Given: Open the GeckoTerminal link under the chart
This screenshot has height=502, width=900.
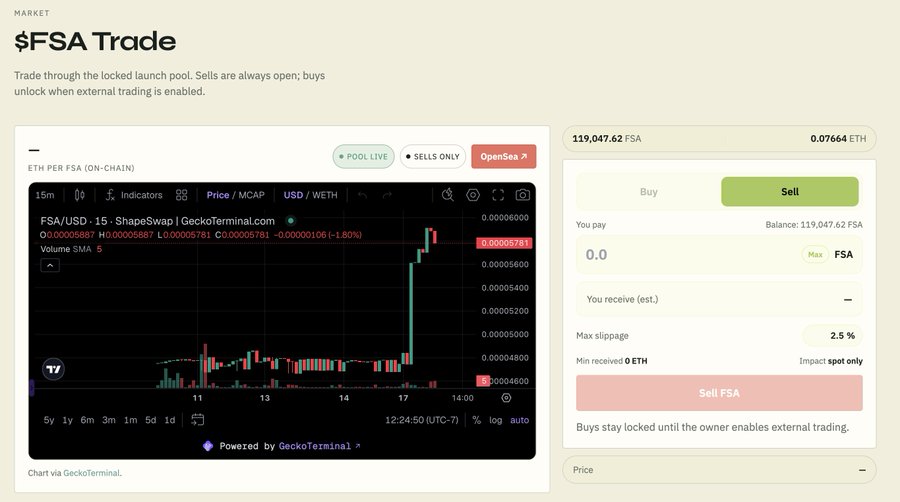Looking at the screenshot, I should coord(91,473).
